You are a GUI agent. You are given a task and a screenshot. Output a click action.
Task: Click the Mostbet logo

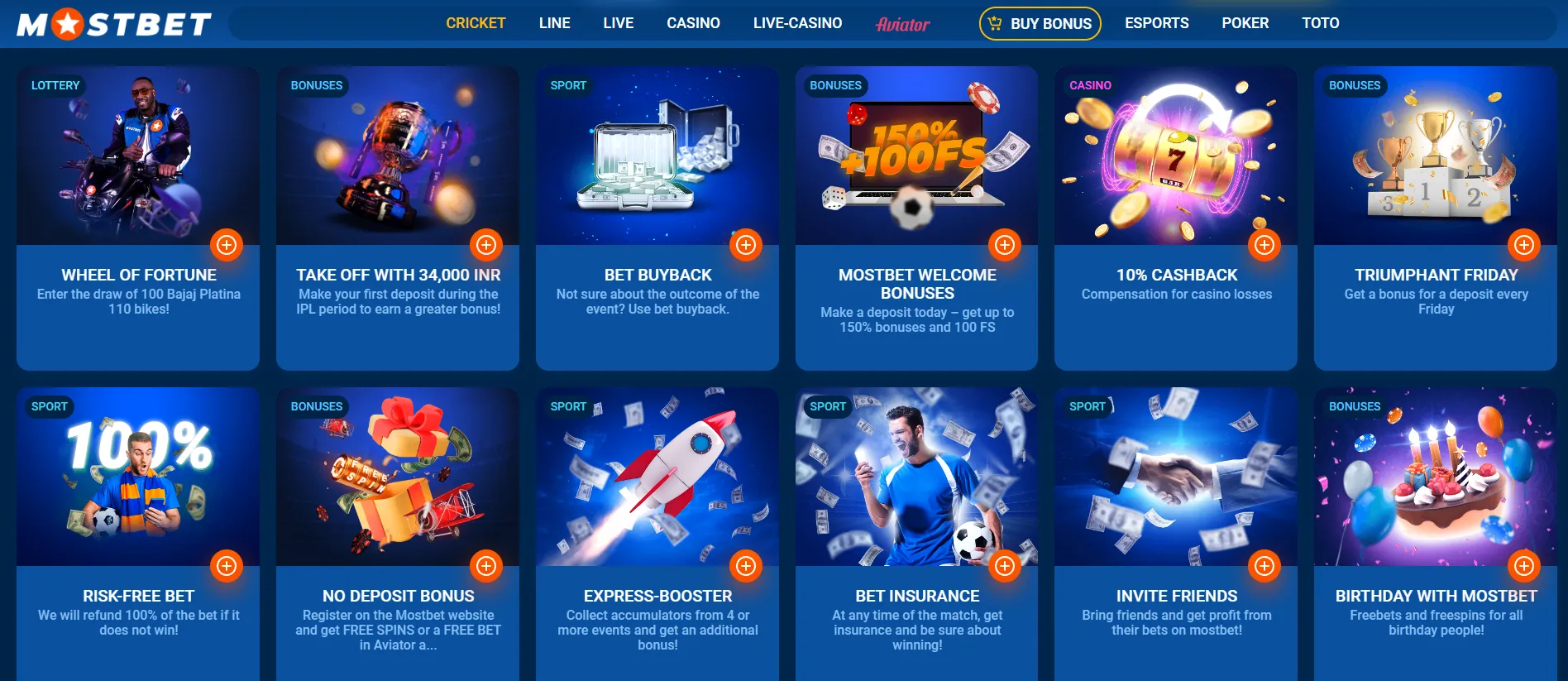pyautogui.click(x=114, y=24)
